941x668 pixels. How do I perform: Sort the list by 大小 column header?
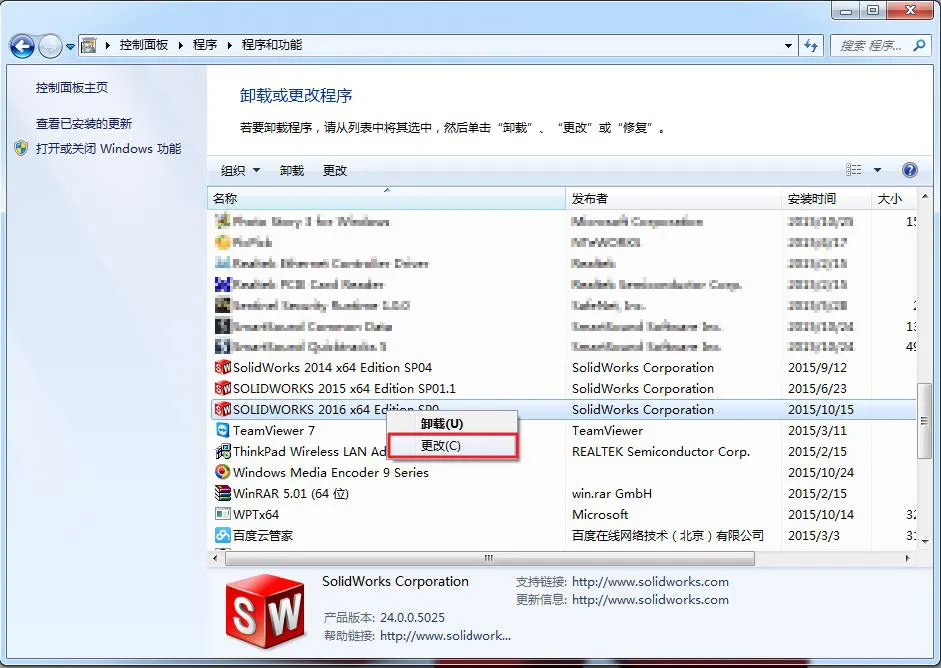[894, 199]
